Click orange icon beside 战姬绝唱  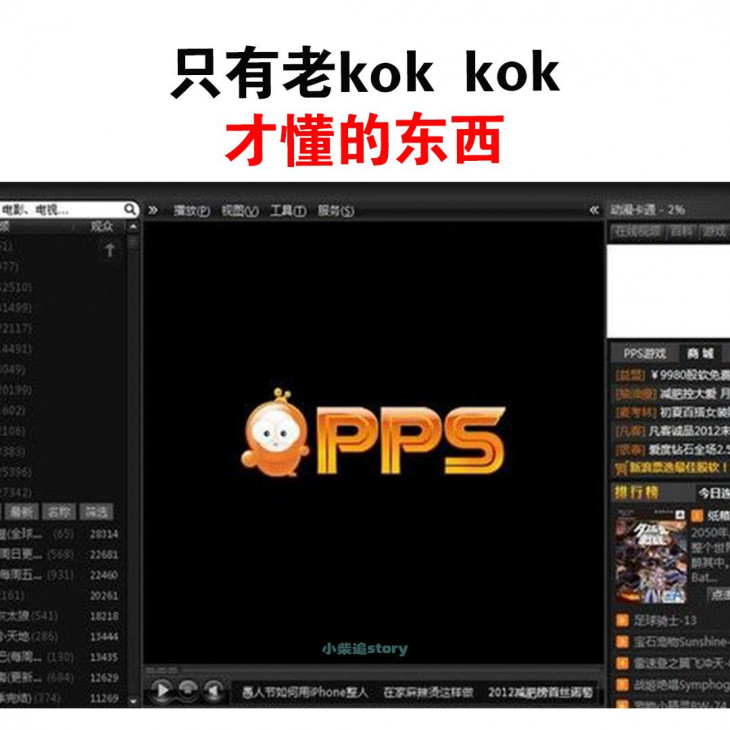coord(622,684)
